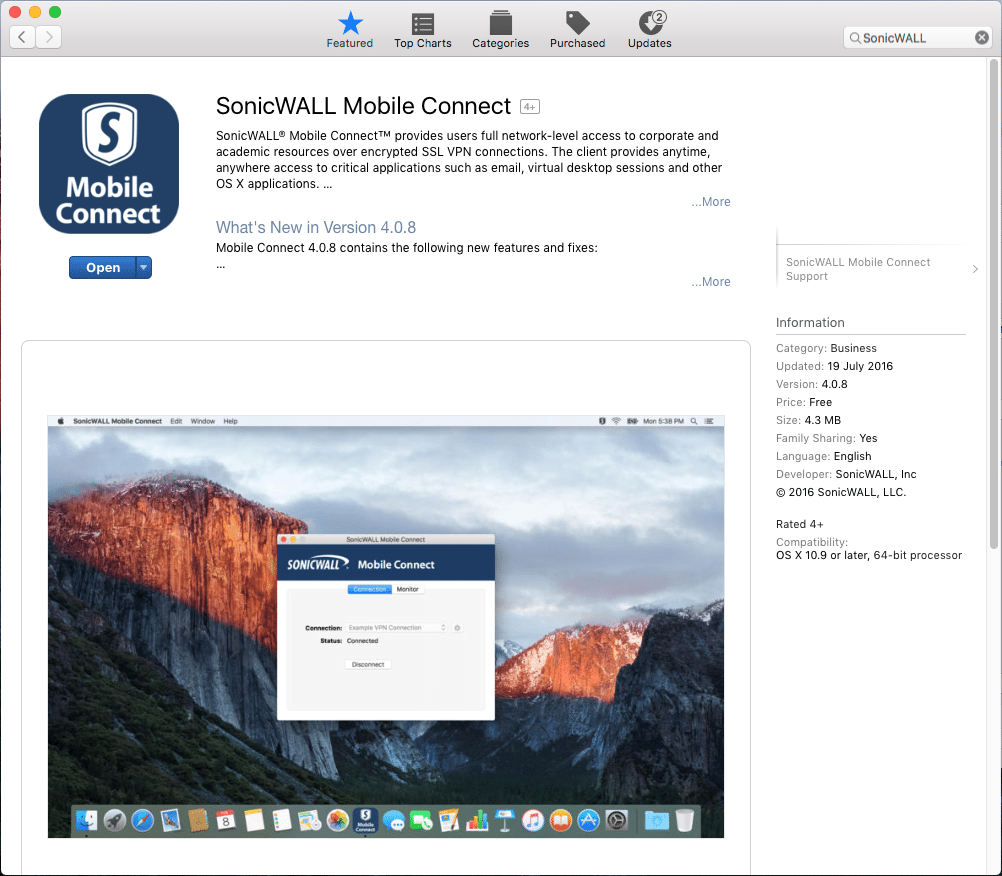Navigate back with the left arrow
The height and width of the screenshot is (876, 1002).
point(22,37)
